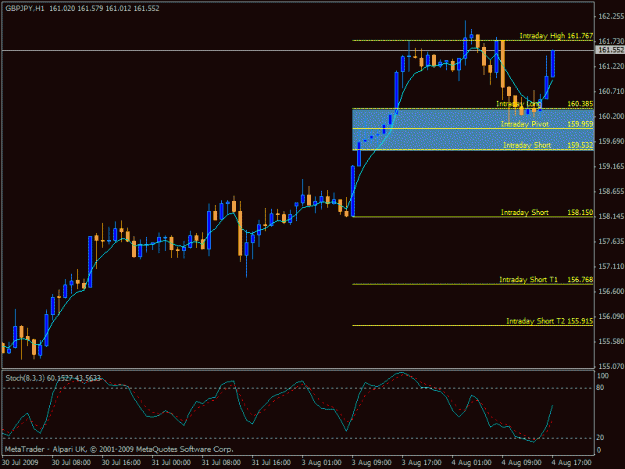Select the Intraday Pivot 159.959 label
Viewport: 625px width, 469px height.
click(546, 124)
